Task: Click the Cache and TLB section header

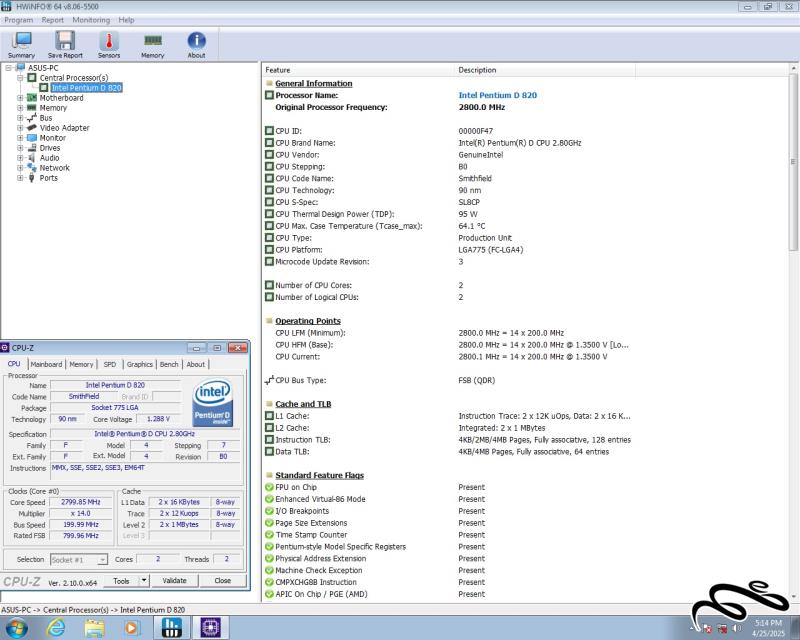Action: pos(303,404)
